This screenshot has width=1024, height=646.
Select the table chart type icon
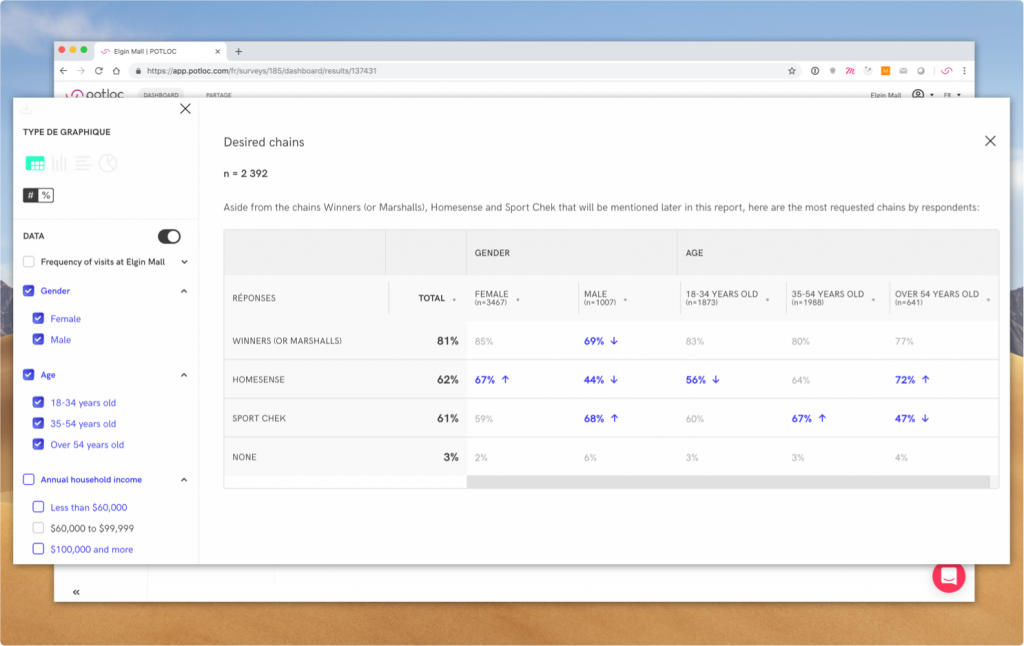(x=35, y=163)
